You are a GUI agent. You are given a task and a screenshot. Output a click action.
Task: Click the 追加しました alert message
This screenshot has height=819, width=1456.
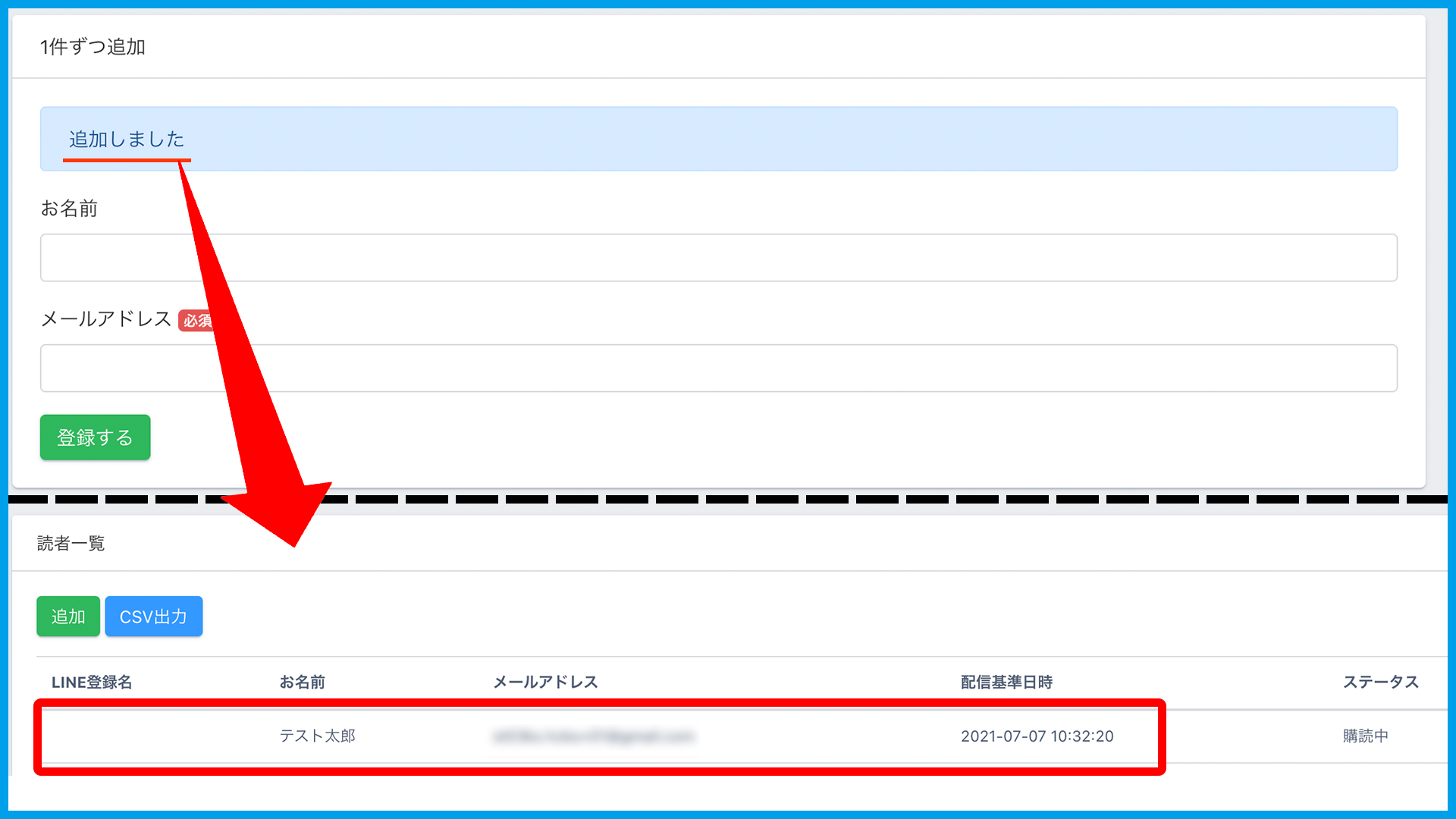127,140
